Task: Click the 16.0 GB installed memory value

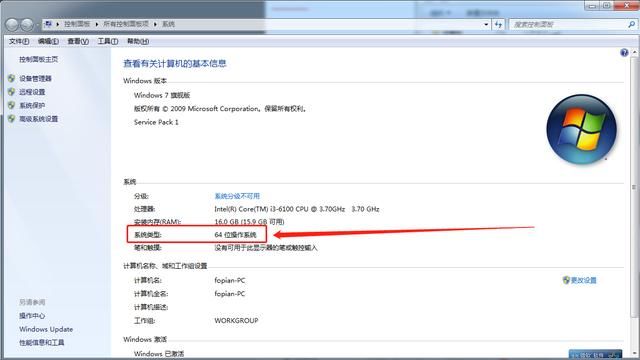Action: tap(249, 222)
